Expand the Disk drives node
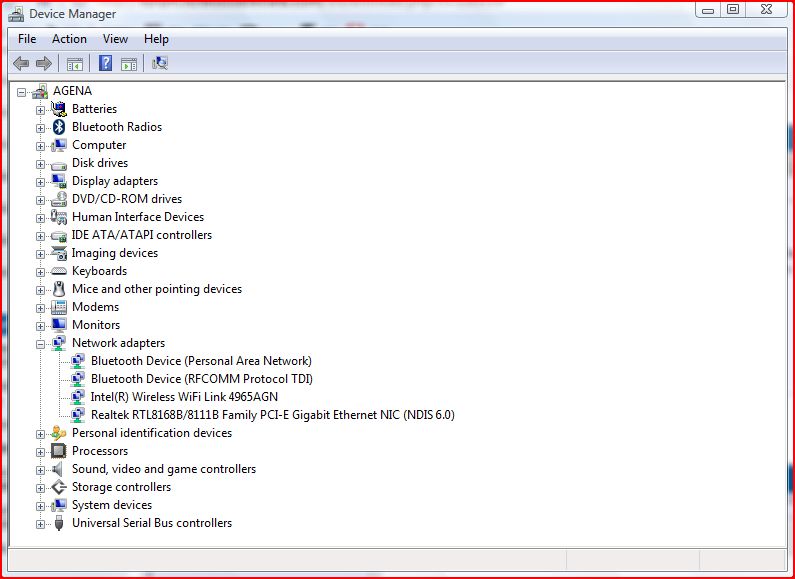Image resolution: width=795 pixels, height=579 pixels. tap(41, 164)
